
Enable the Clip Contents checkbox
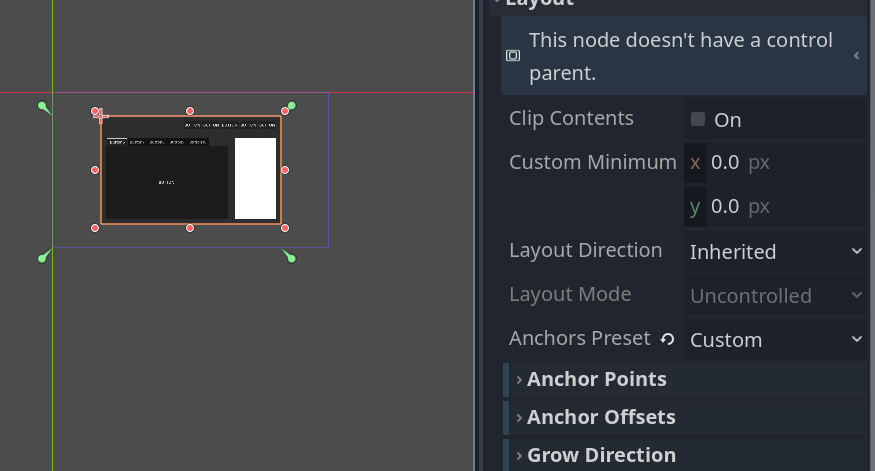[698, 119]
